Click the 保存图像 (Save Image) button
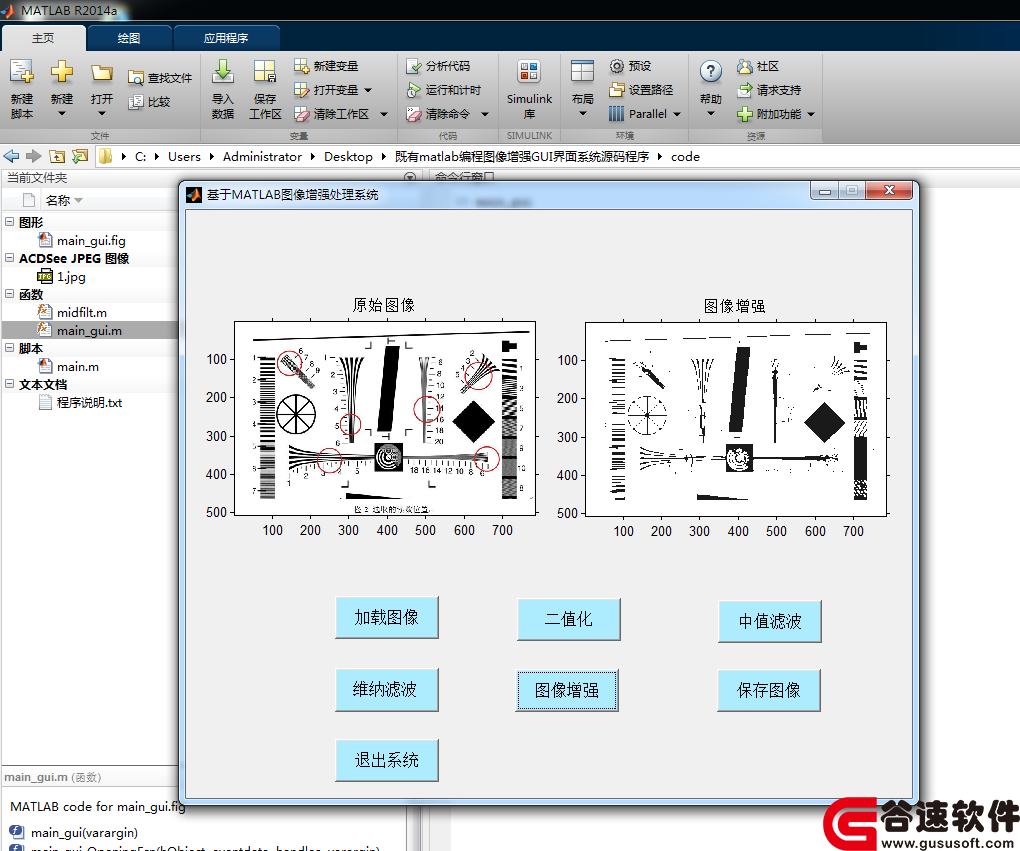This screenshot has height=851, width=1020. pos(768,690)
